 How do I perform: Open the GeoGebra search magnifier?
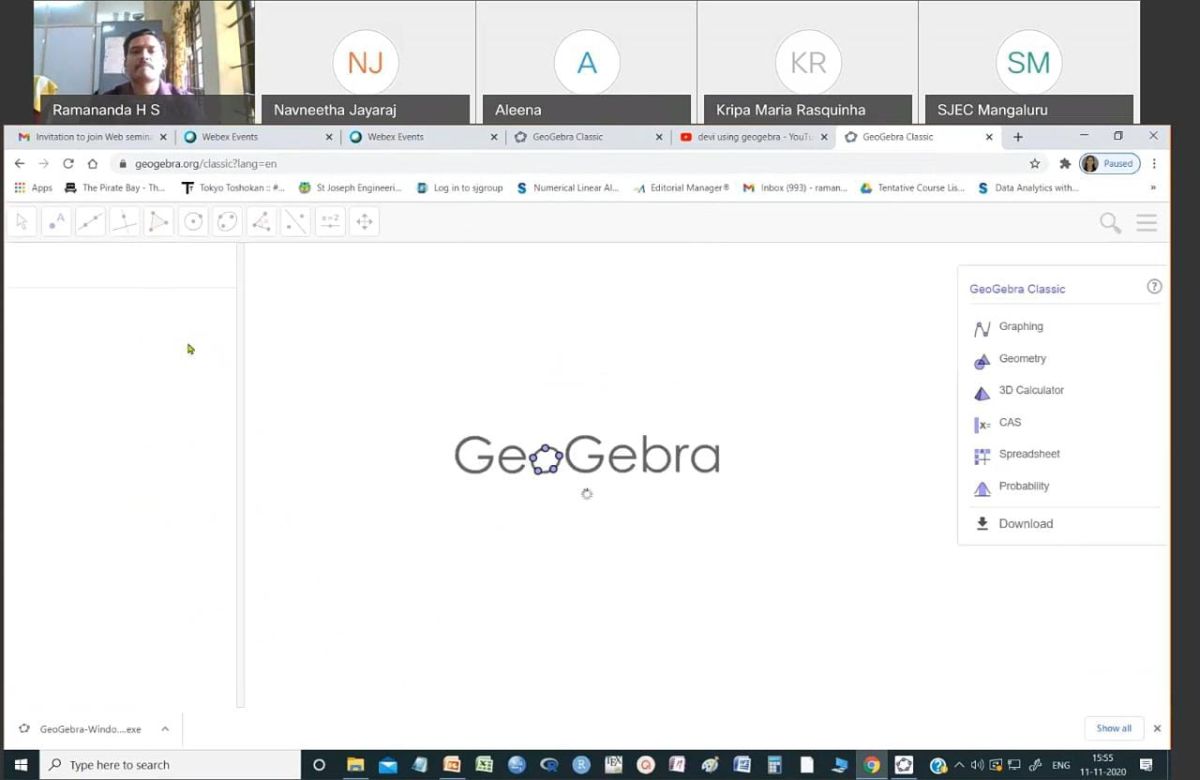point(1110,223)
